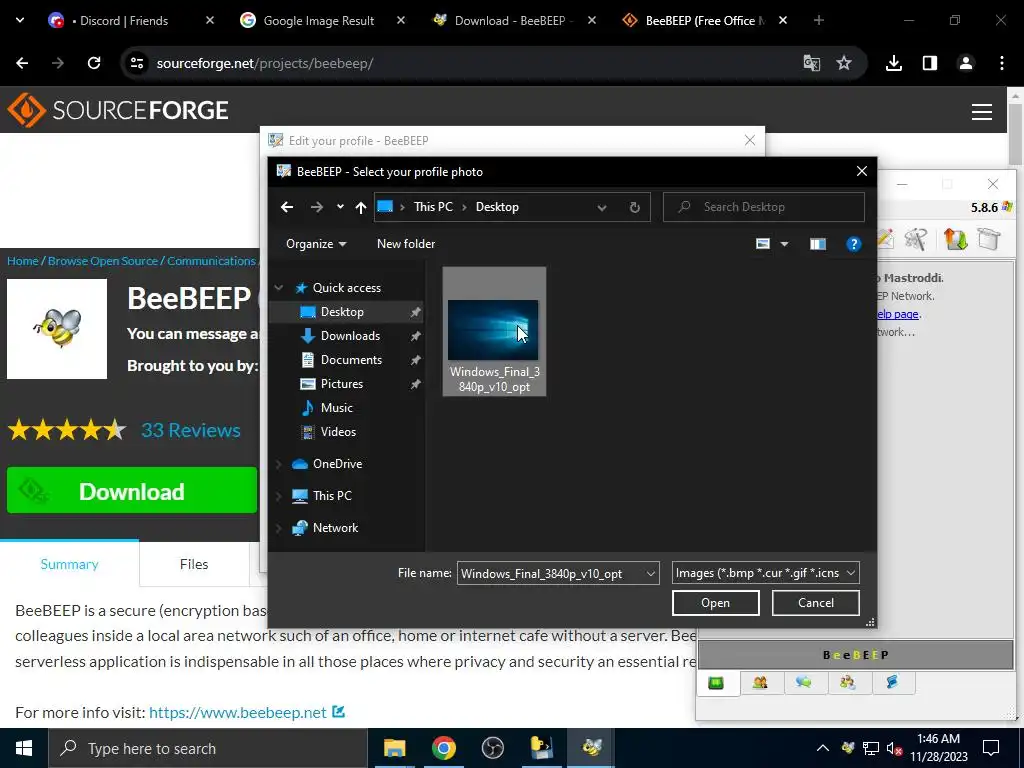Open Videos in the navigation pane
Viewport: 1024px width, 768px height.
coord(338,432)
